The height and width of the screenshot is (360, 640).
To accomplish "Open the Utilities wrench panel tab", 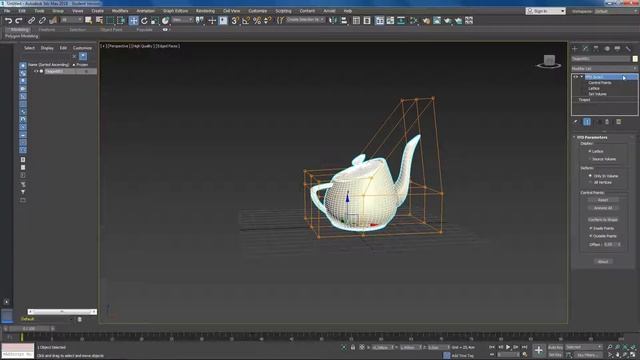I will [628, 49].
